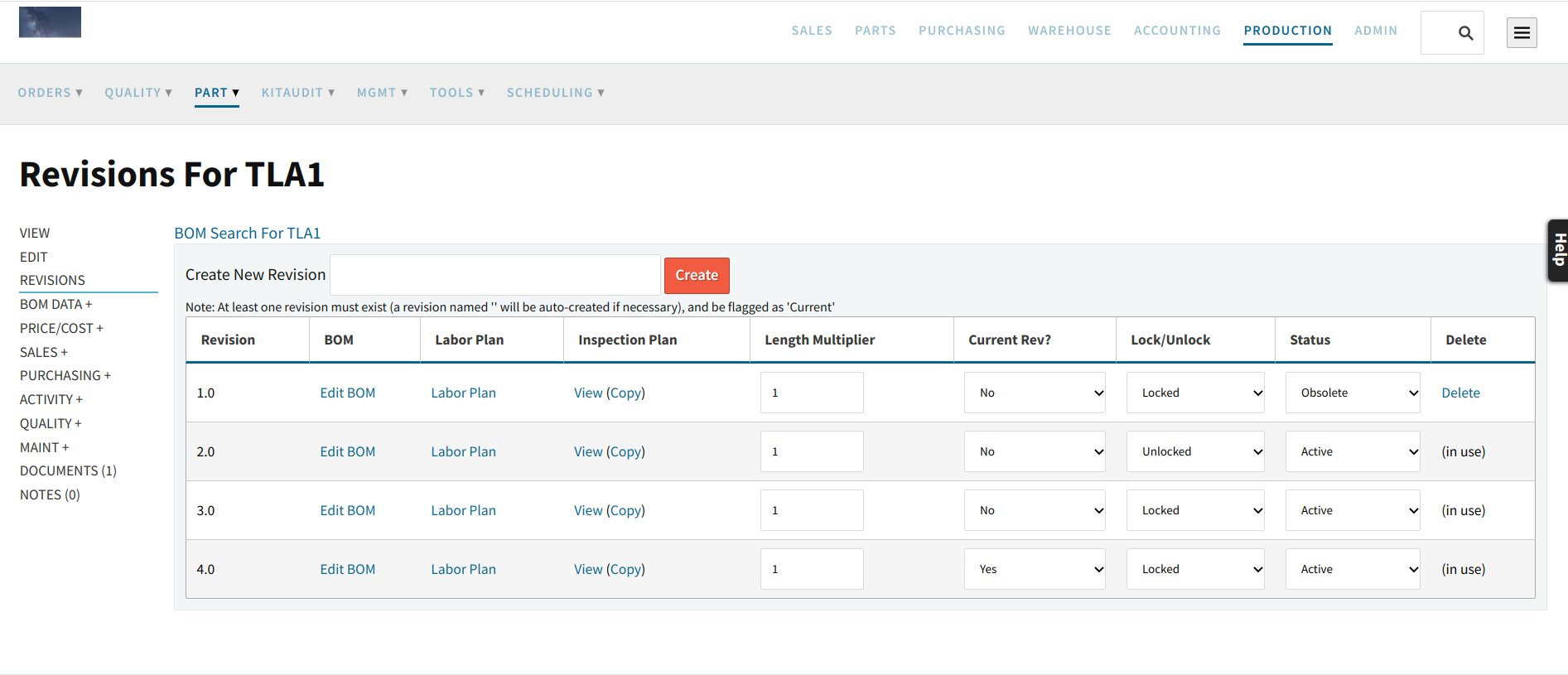This screenshot has height=675, width=1568.
Task: Open Status dropdown for revision 2.0
Action: click(1353, 451)
